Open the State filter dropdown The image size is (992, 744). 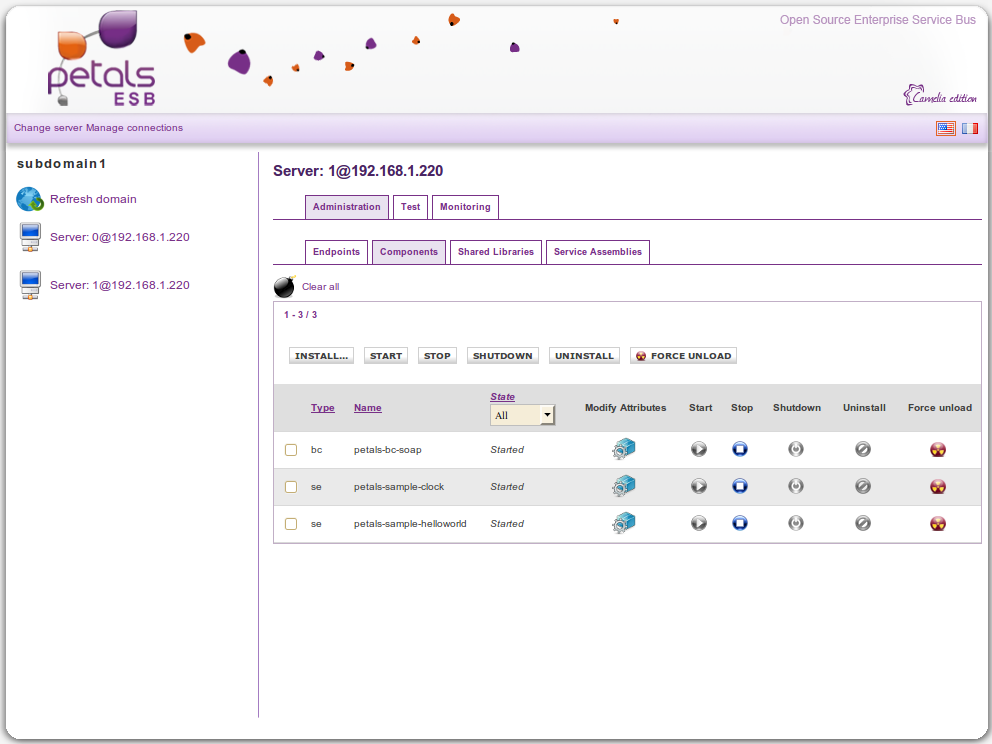point(522,415)
